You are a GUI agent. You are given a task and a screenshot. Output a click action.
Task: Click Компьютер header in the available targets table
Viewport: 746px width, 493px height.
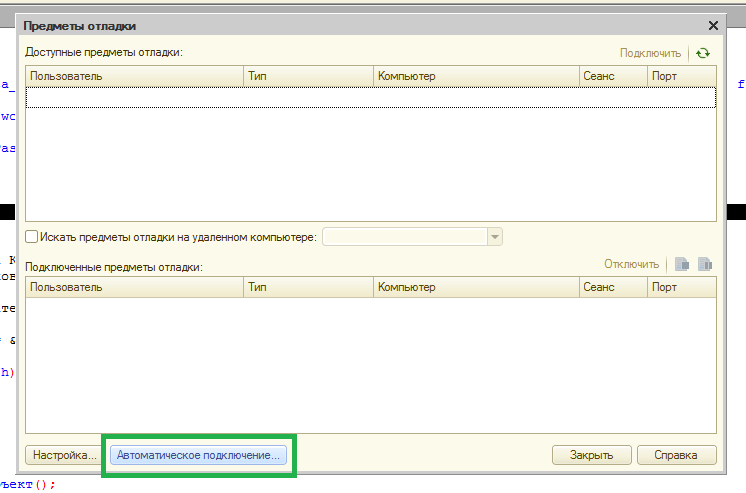475,76
